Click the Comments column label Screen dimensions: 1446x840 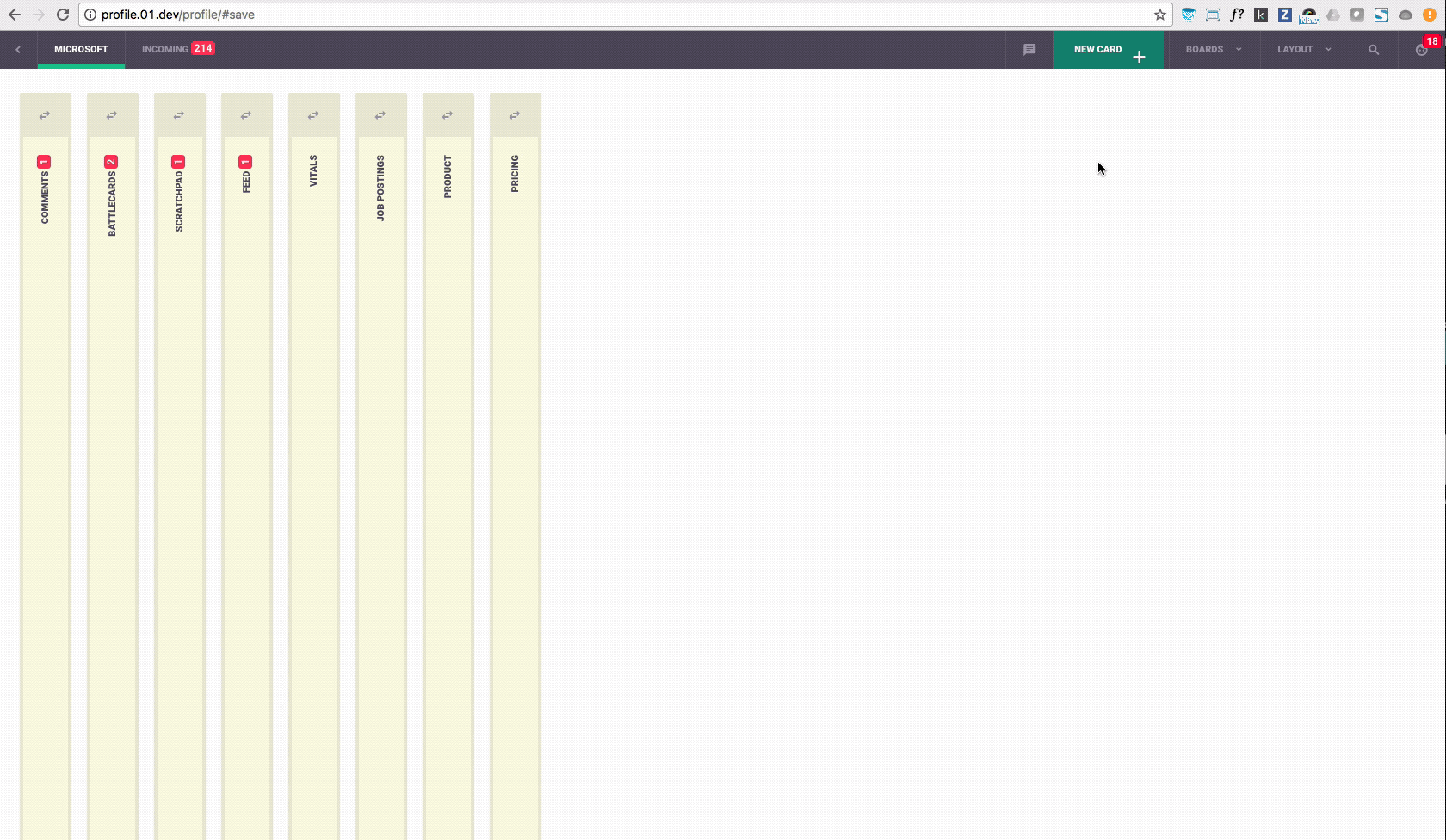[x=45, y=197]
